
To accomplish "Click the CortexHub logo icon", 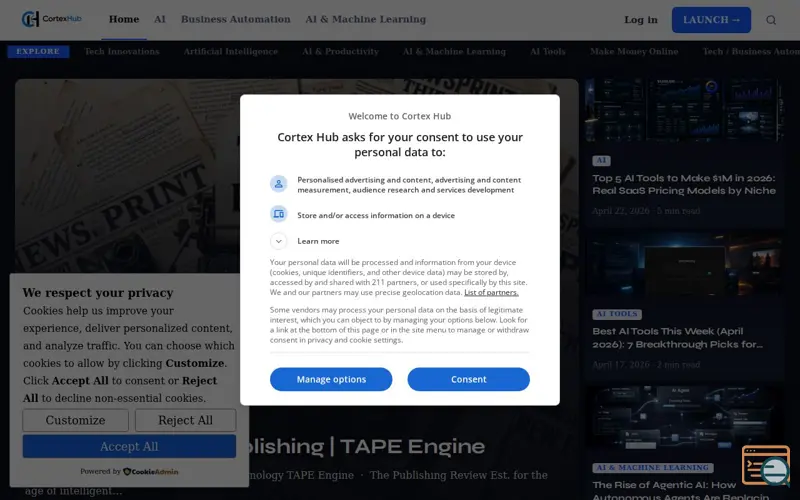I will tap(31, 19).
